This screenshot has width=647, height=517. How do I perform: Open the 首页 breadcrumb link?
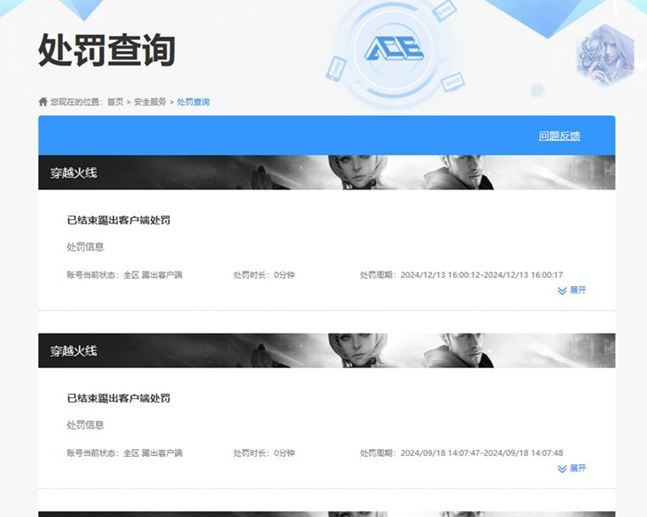[116, 102]
